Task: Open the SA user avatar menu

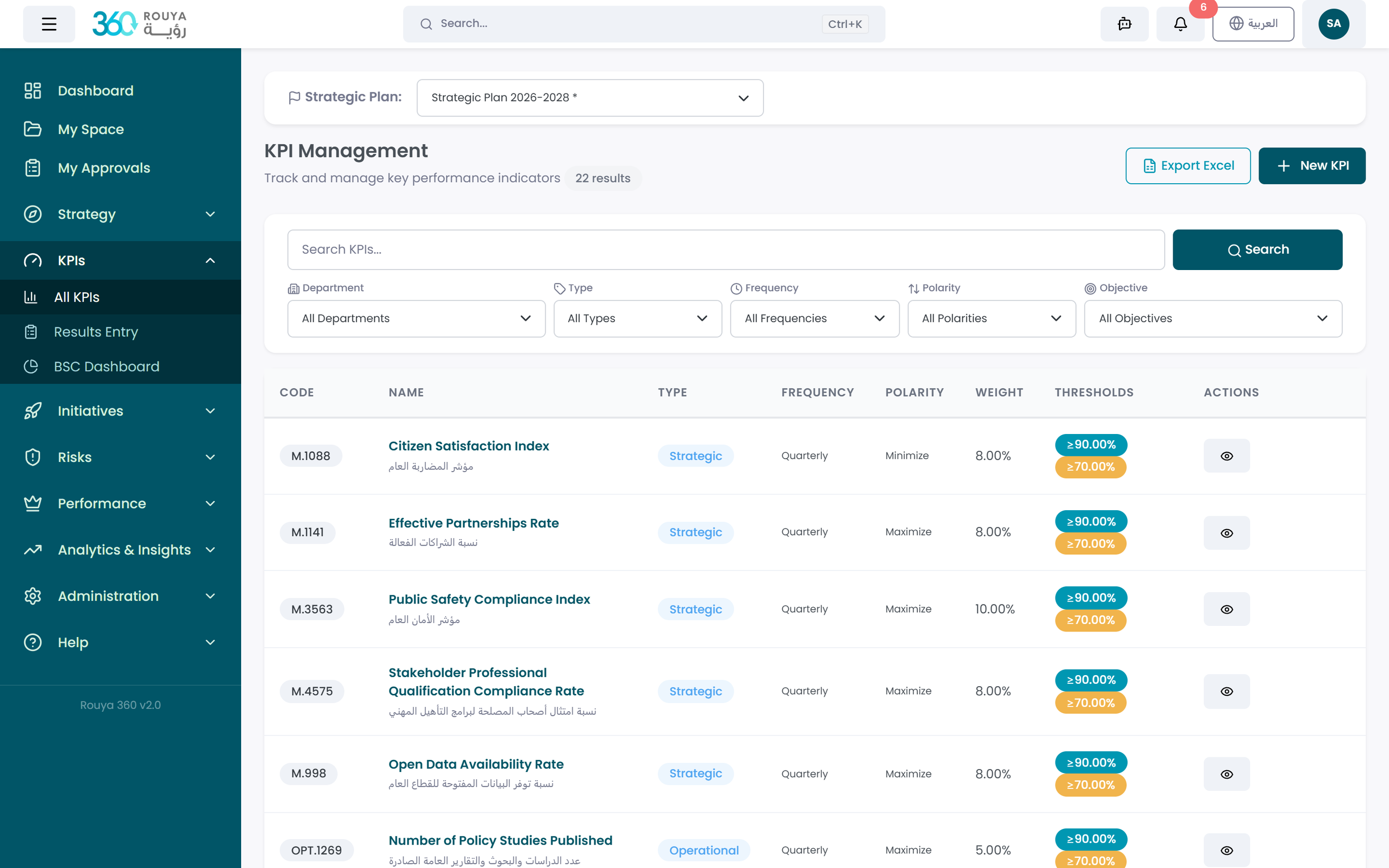Action: click(1333, 23)
